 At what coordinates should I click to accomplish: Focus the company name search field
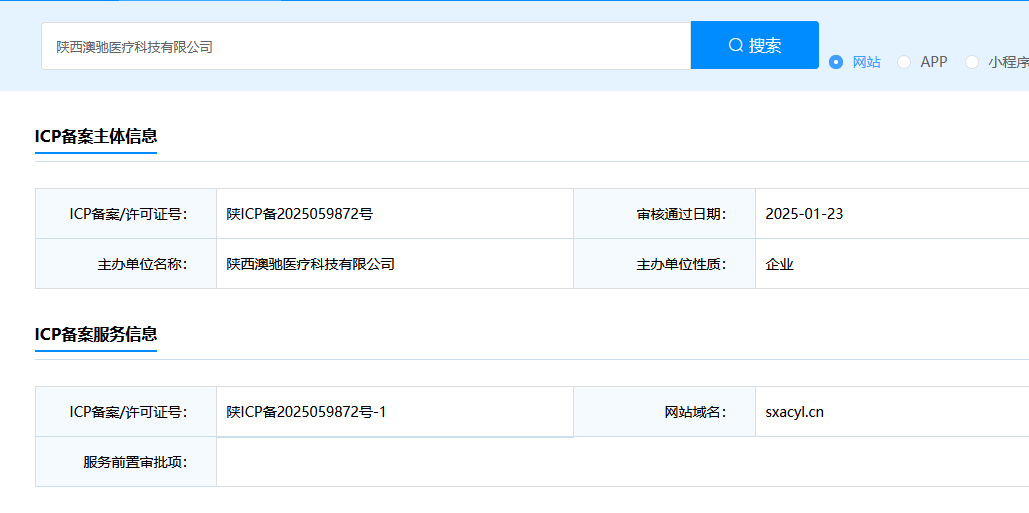[x=366, y=46]
